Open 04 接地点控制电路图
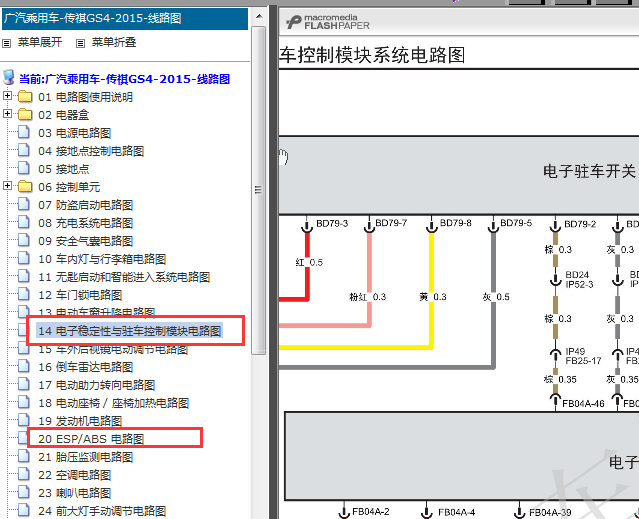Viewport: 639px width, 519px height. [x=91, y=151]
